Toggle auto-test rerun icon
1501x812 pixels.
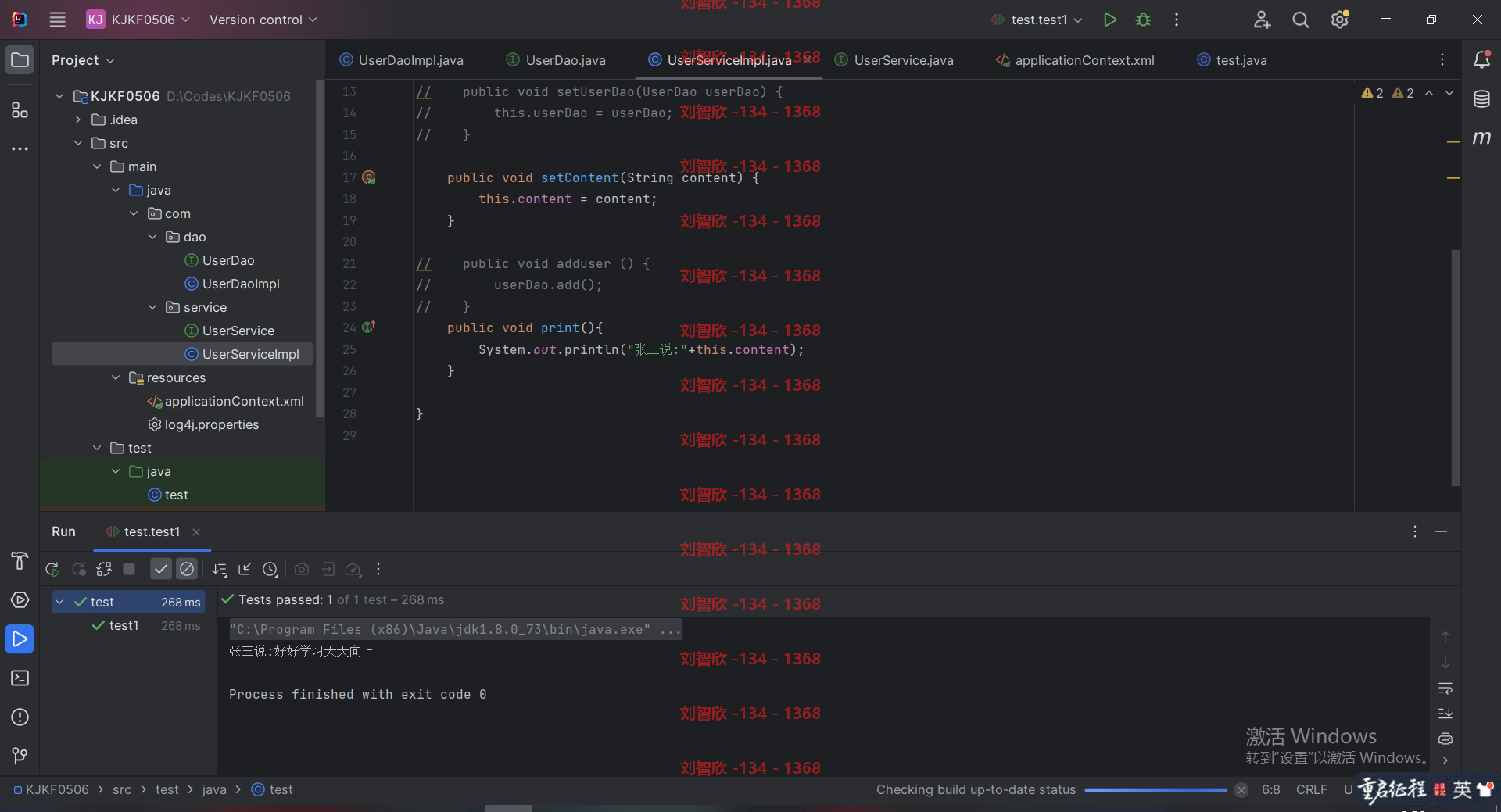(104, 570)
